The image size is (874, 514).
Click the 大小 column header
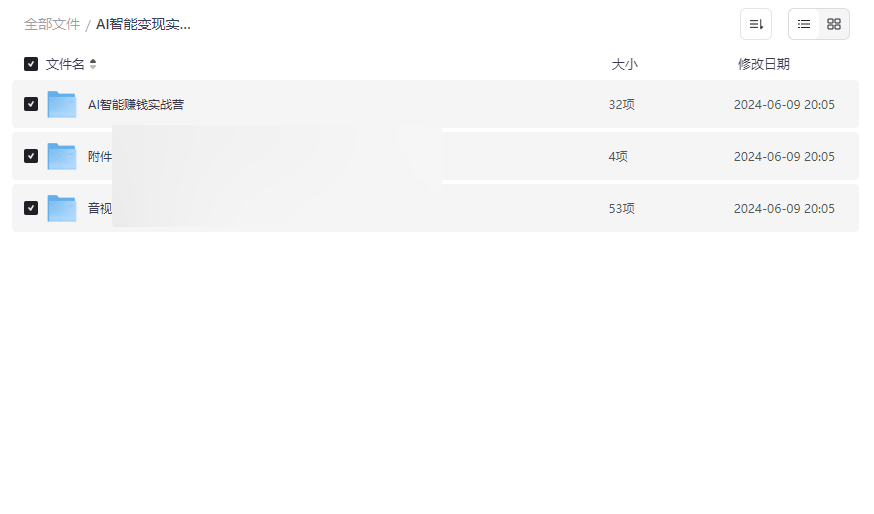click(x=624, y=64)
